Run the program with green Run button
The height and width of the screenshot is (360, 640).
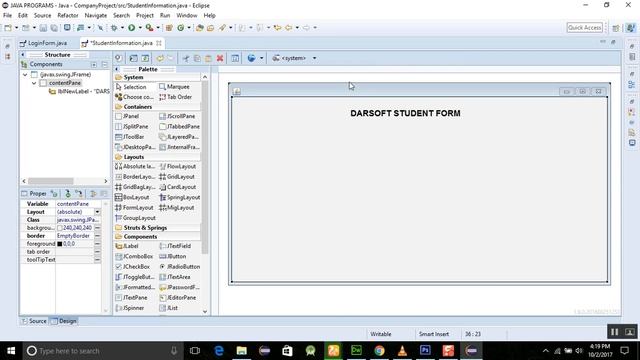tap(131, 28)
